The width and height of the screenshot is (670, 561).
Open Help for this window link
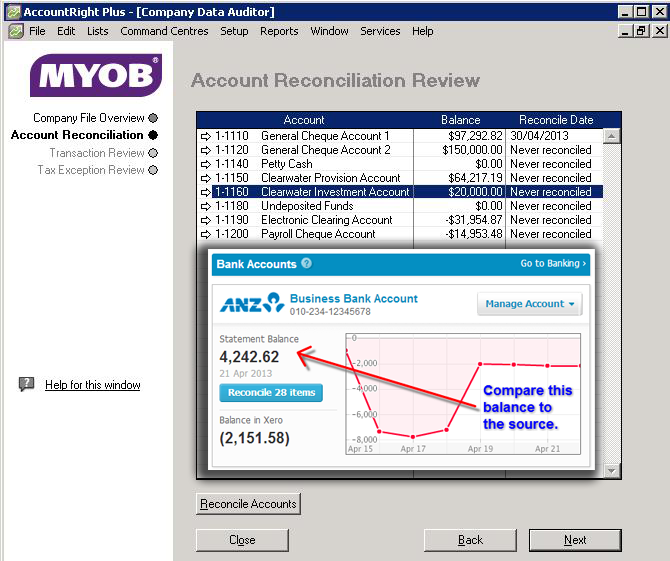(x=92, y=385)
